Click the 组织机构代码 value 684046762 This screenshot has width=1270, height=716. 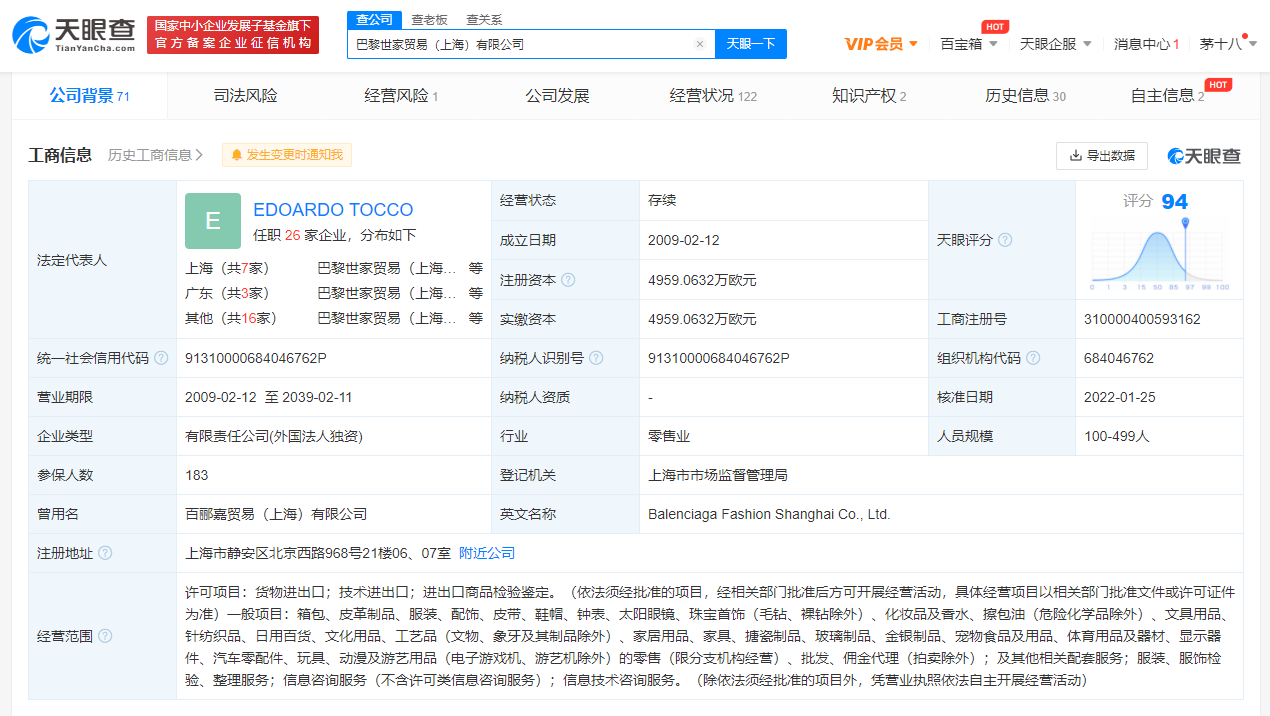(x=1119, y=358)
